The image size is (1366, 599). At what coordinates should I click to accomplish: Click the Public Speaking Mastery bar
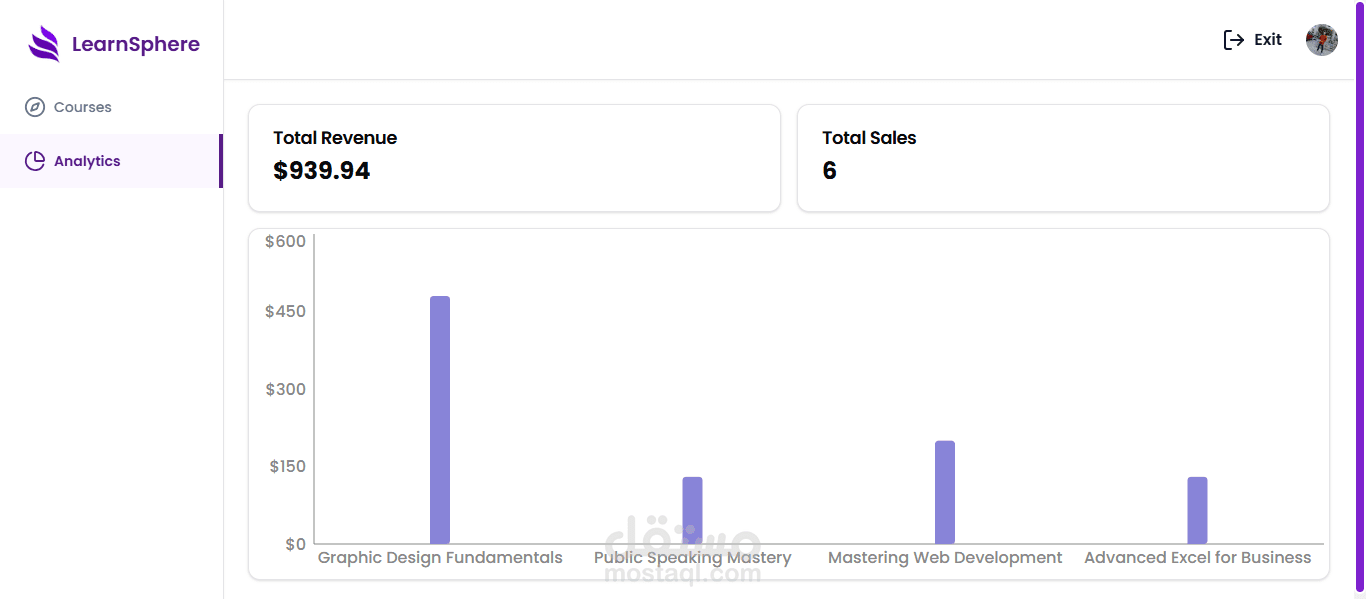692,510
